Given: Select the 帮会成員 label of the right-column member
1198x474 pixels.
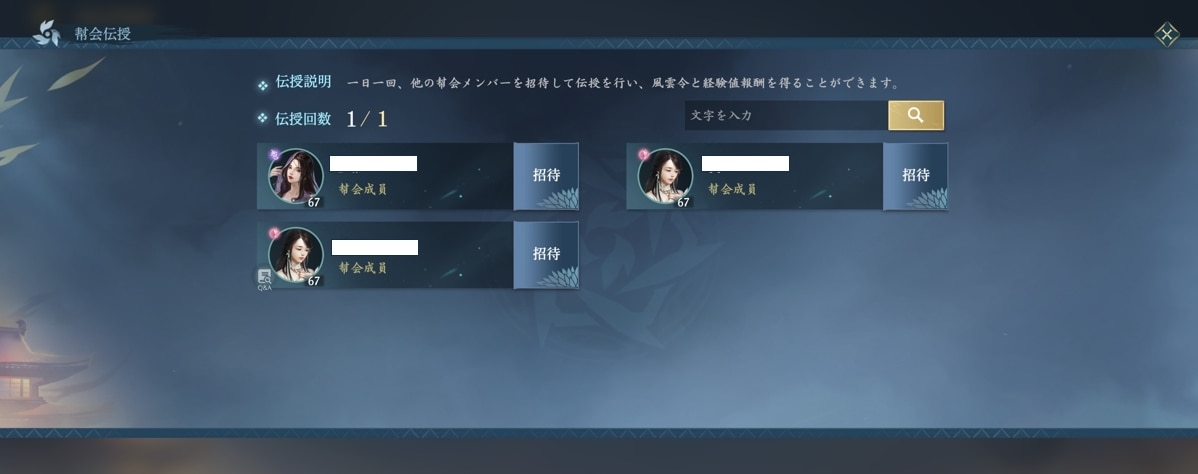Looking at the screenshot, I should click(732, 189).
